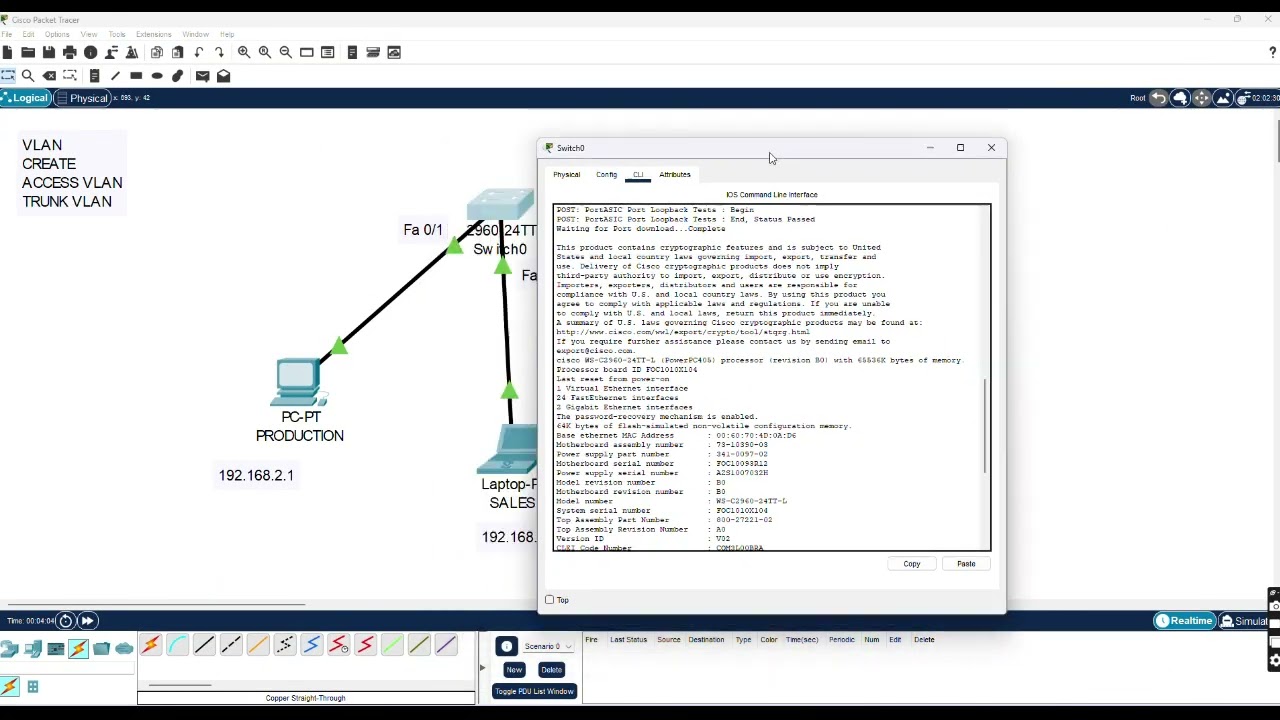
Task: Click the scenario info icon
Action: pyautogui.click(x=507, y=646)
